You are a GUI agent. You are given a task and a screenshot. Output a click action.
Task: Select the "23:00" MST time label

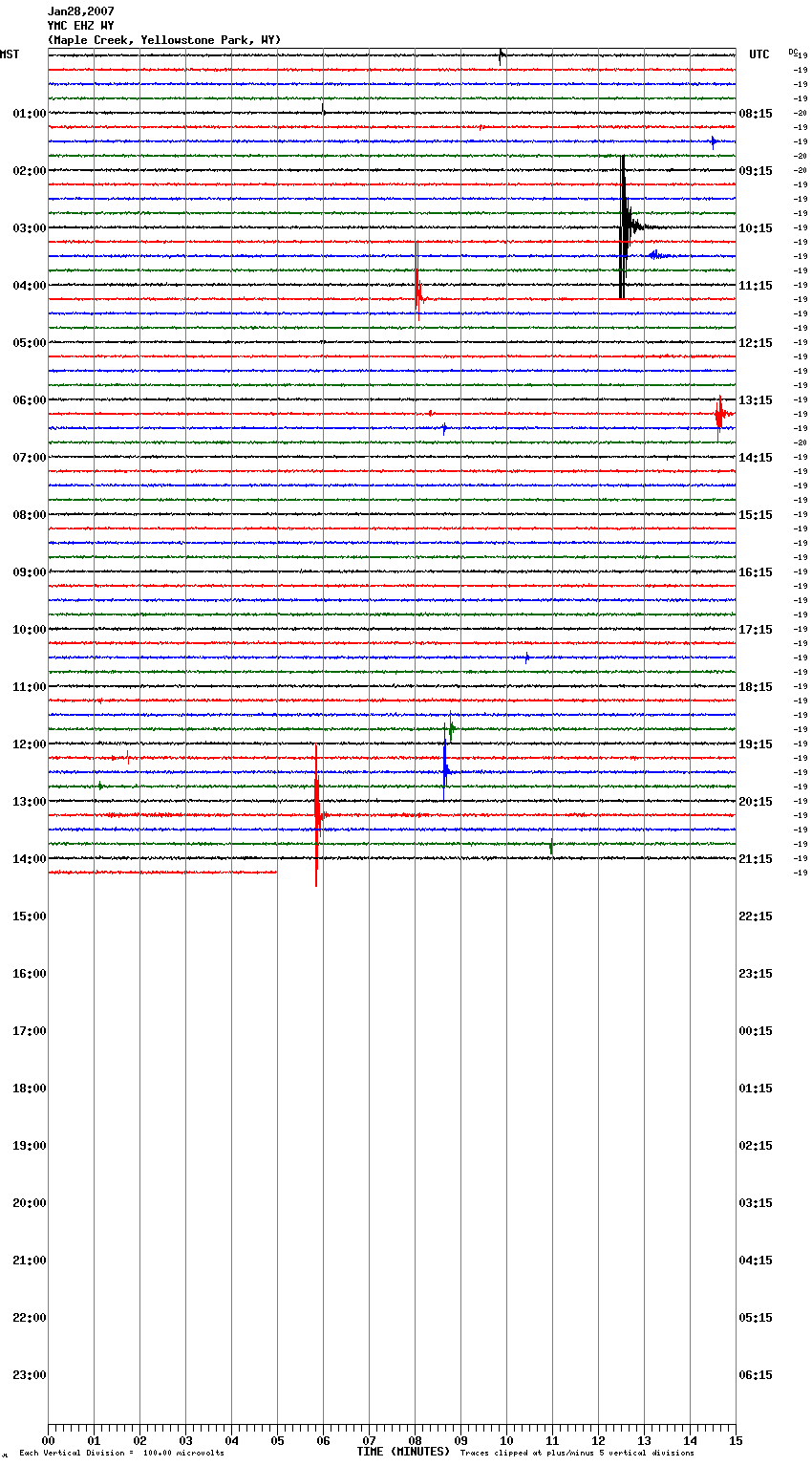[x=30, y=1375]
